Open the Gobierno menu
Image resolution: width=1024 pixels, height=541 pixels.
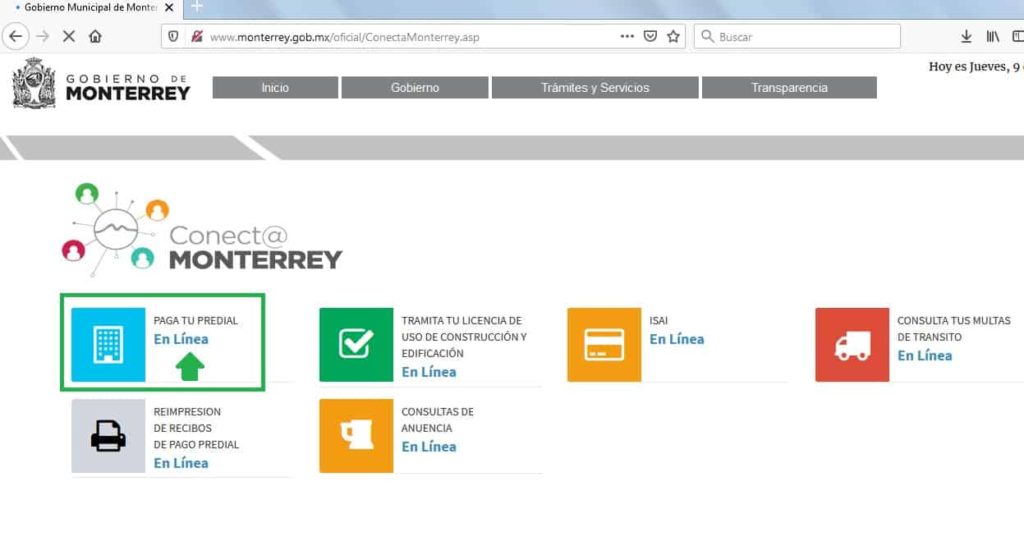pos(415,88)
